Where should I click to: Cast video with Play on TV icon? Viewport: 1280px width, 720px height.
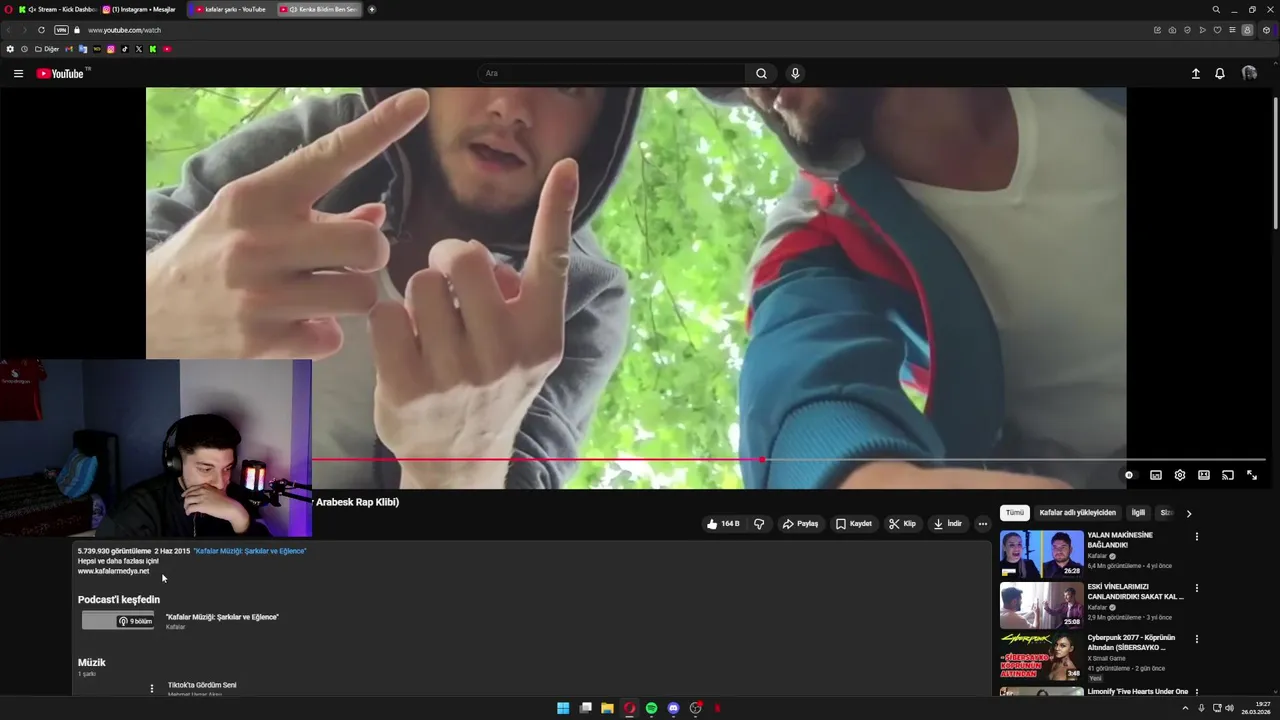pos(1228,475)
